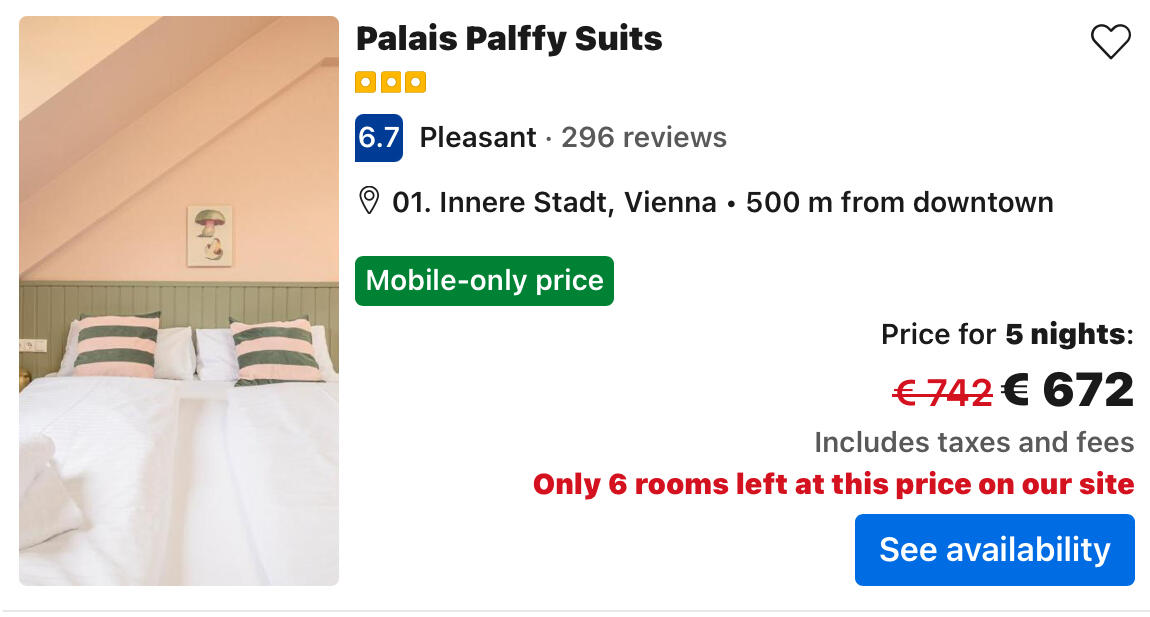Click the Includes taxes and fees note

coord(974,442)
